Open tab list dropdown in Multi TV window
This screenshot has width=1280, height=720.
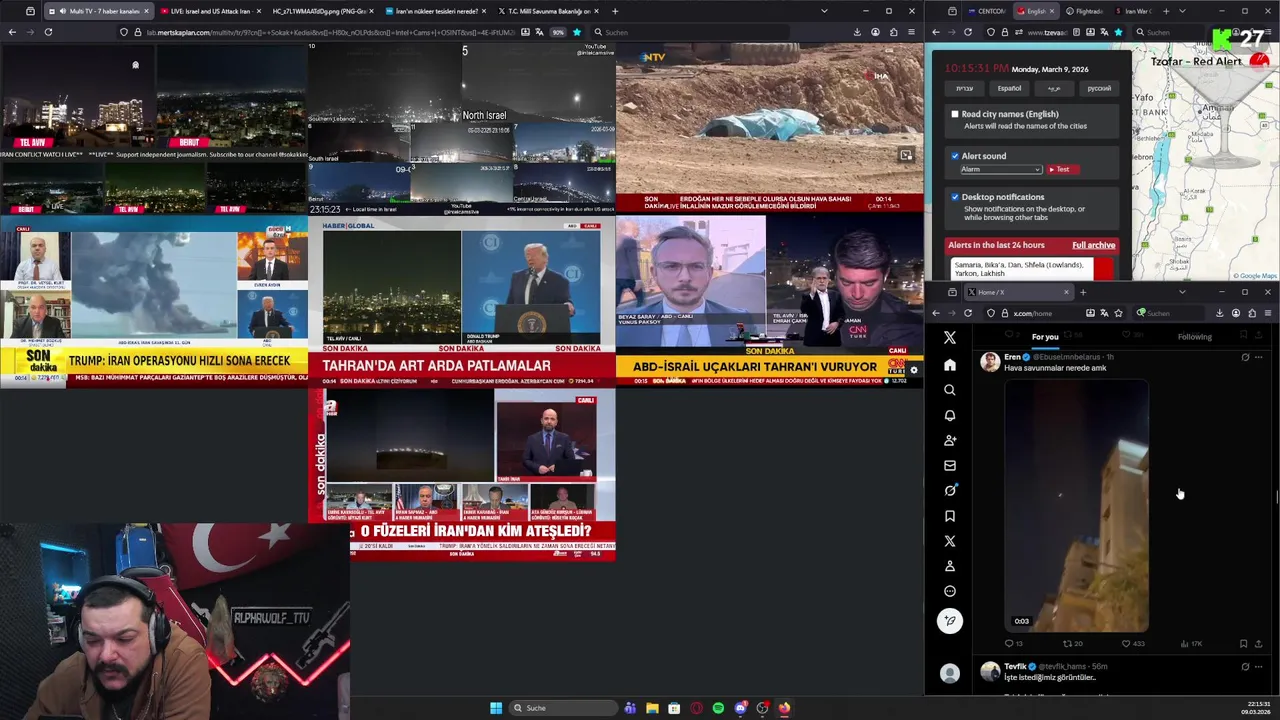[824, 11]
